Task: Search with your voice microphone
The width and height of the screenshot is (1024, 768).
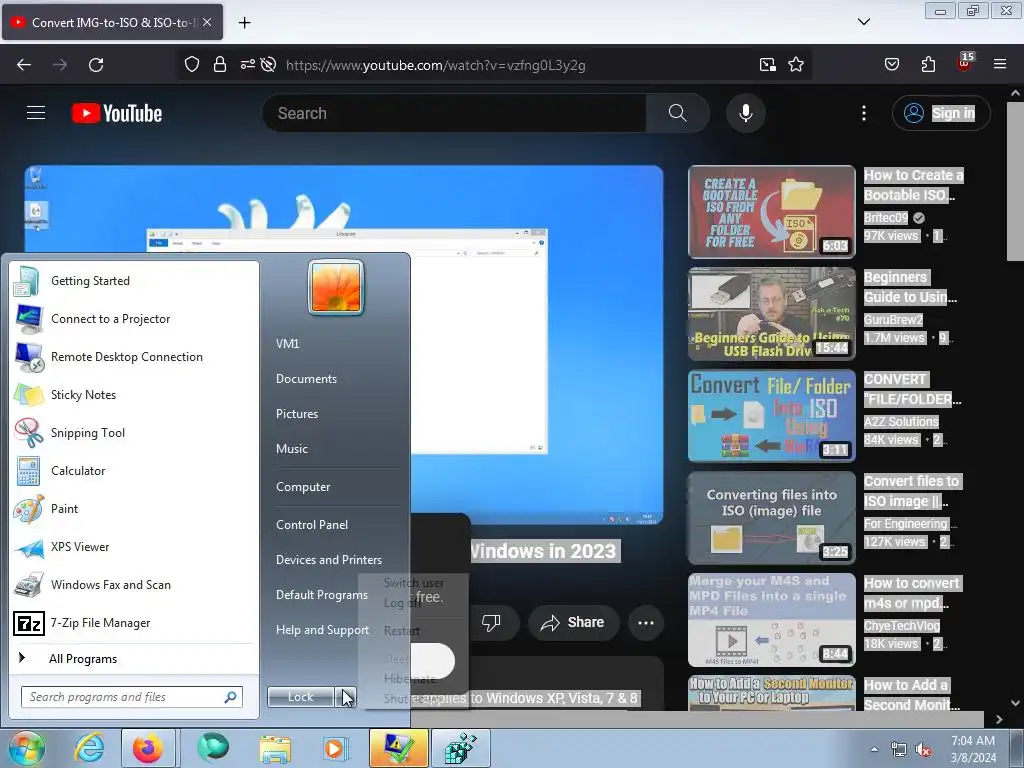Action: [746, 113]
